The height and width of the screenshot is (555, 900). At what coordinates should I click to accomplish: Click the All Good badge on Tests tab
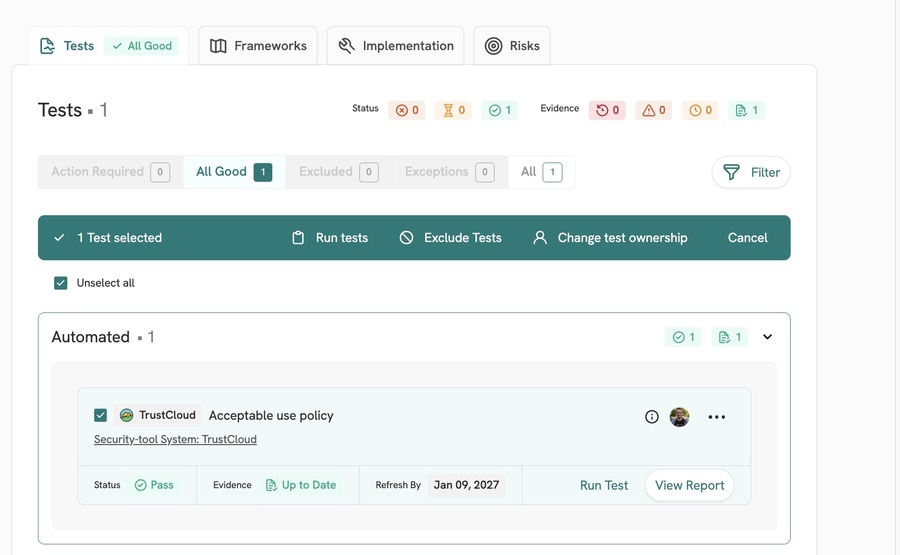142,46
